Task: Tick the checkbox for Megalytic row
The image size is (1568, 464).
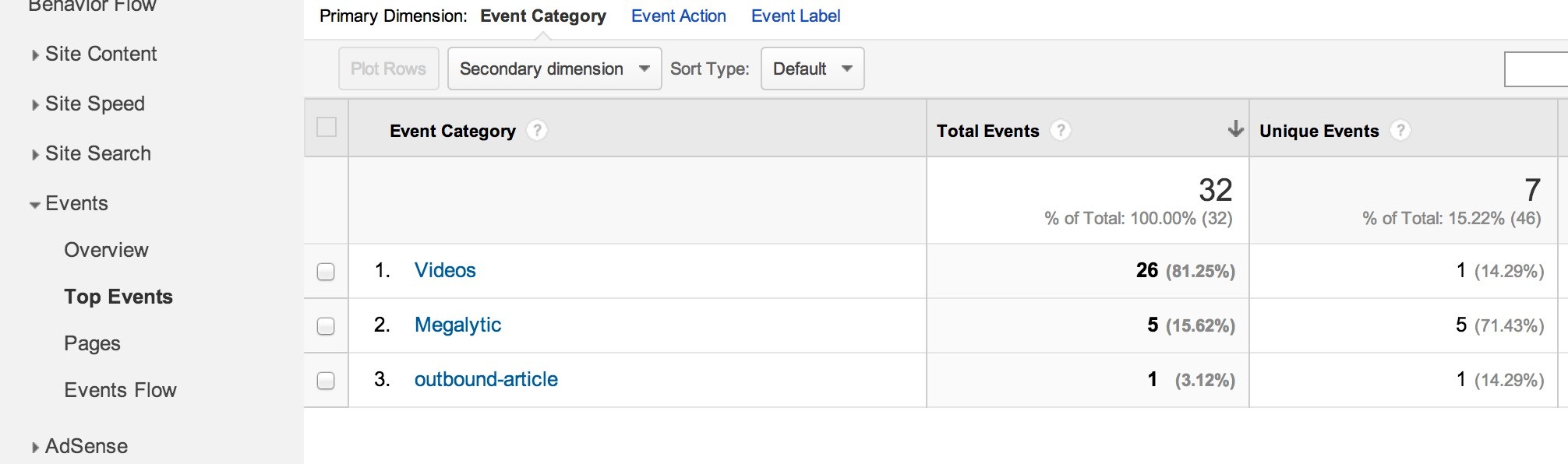Action: point(326,326)
